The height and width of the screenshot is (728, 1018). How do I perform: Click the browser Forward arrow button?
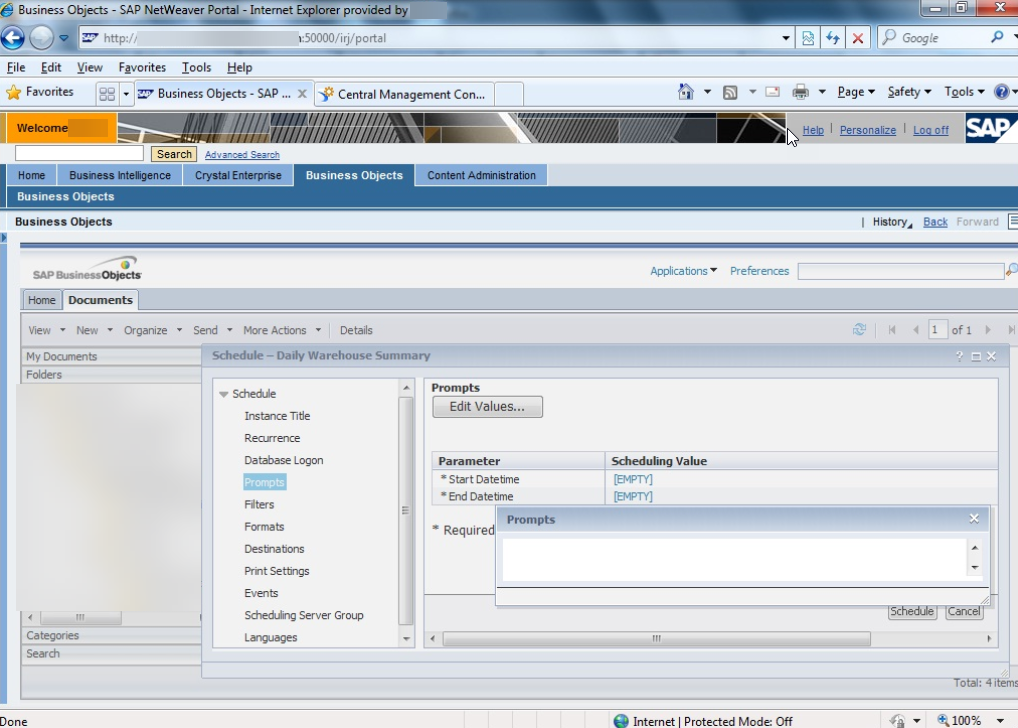(x=42, y=38)
